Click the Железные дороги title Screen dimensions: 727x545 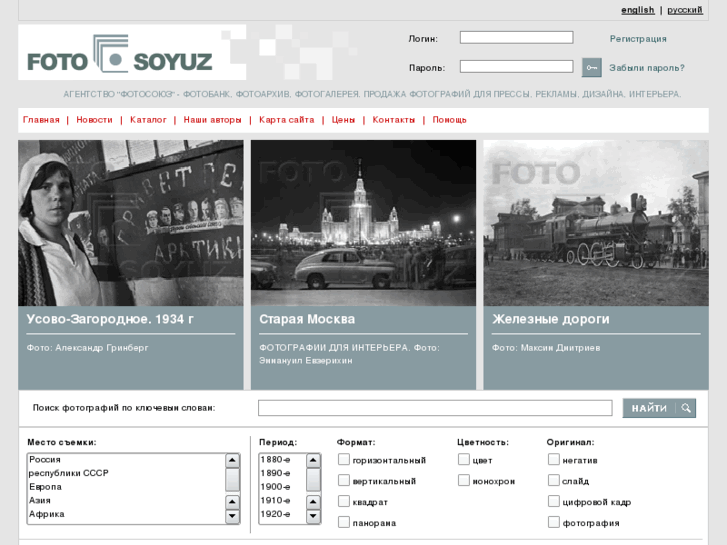551,320
